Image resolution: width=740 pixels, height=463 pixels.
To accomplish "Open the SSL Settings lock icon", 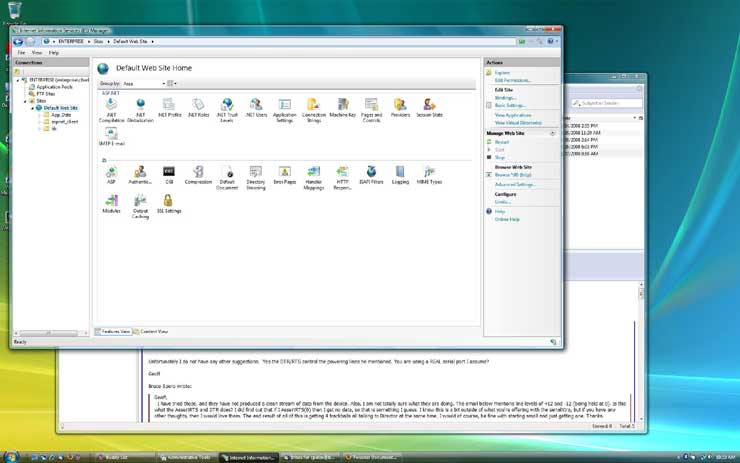I will 168,200.
